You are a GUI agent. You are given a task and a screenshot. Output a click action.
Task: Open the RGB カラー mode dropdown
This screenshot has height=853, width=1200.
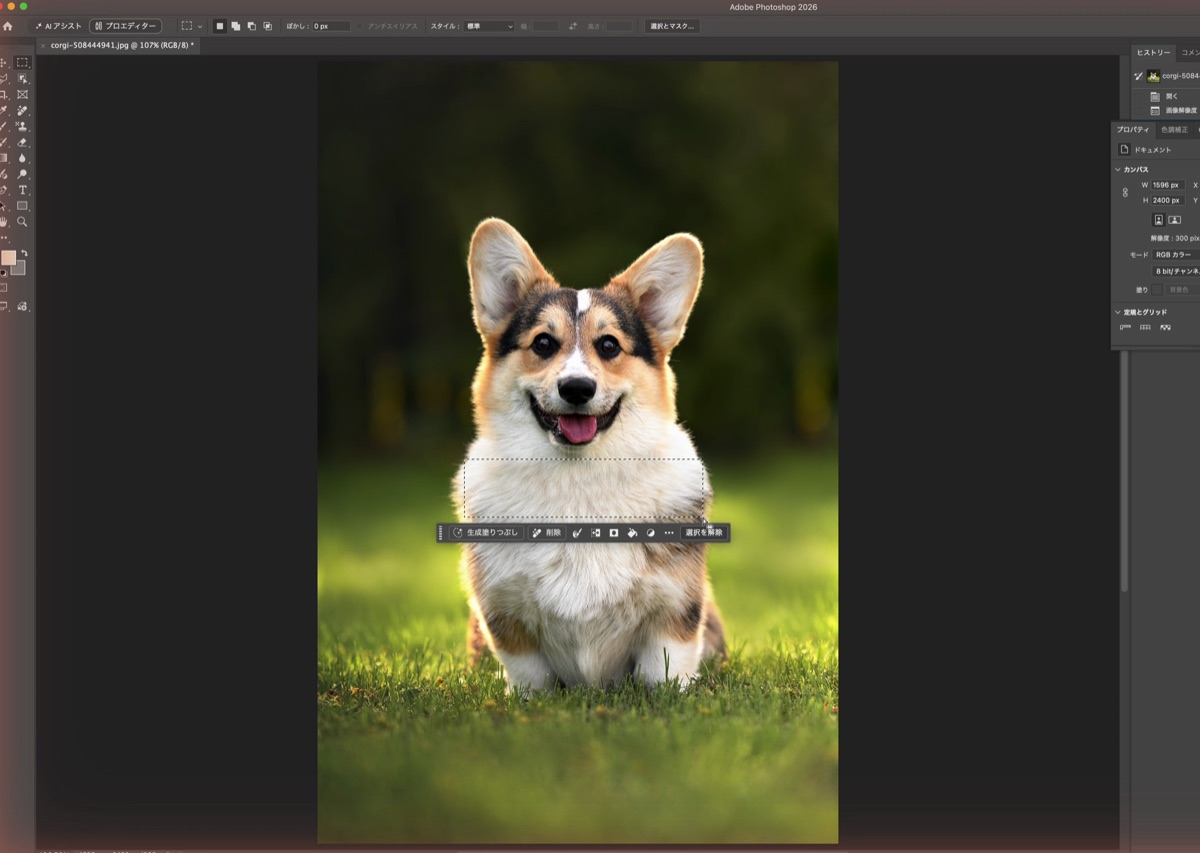tap(1177, 254)
